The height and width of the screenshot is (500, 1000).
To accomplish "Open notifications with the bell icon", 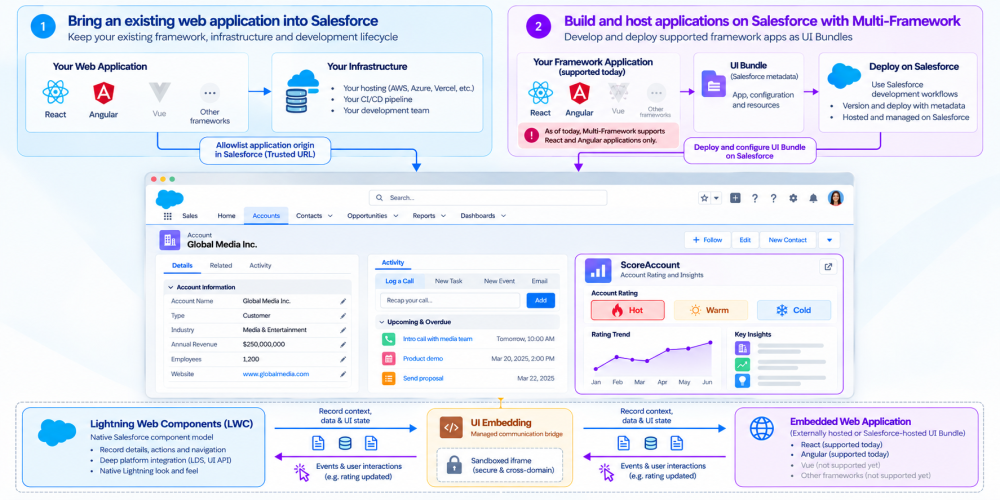I will [813, 198].
